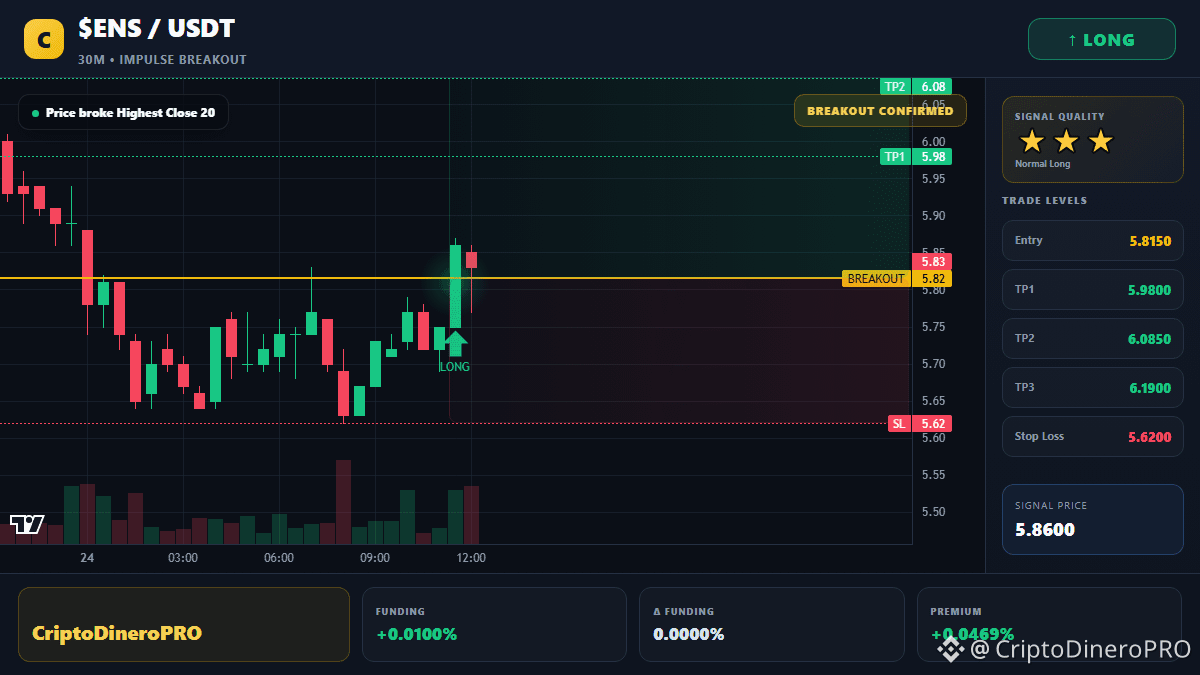The height and width of the screenshot is (675, 1200).
Task: Click the 06:00 time axis label
Action: (x=279, y=558)
